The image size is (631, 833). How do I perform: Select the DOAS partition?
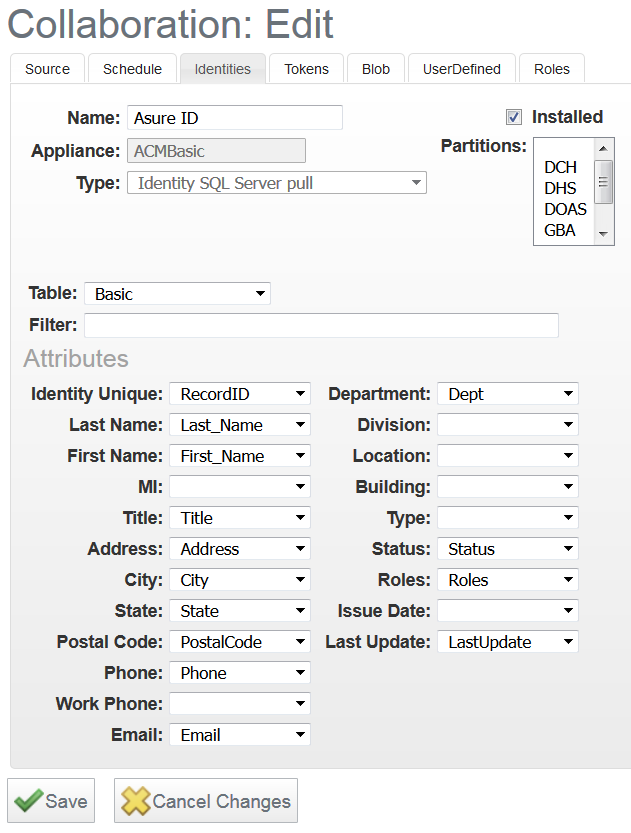coord(568,204)
